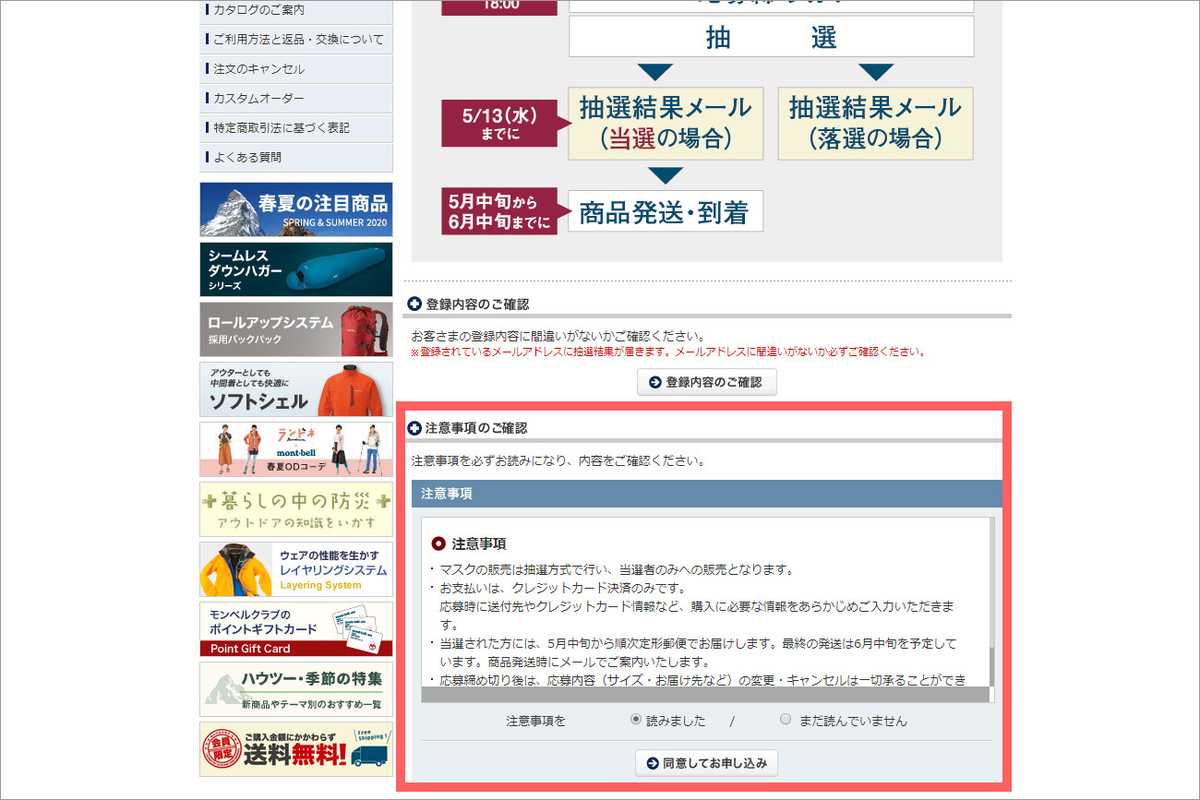Click 抽選結果メール（落選の場合） box
This screenshot has width=1200, height=800.
tap(875, 123)
